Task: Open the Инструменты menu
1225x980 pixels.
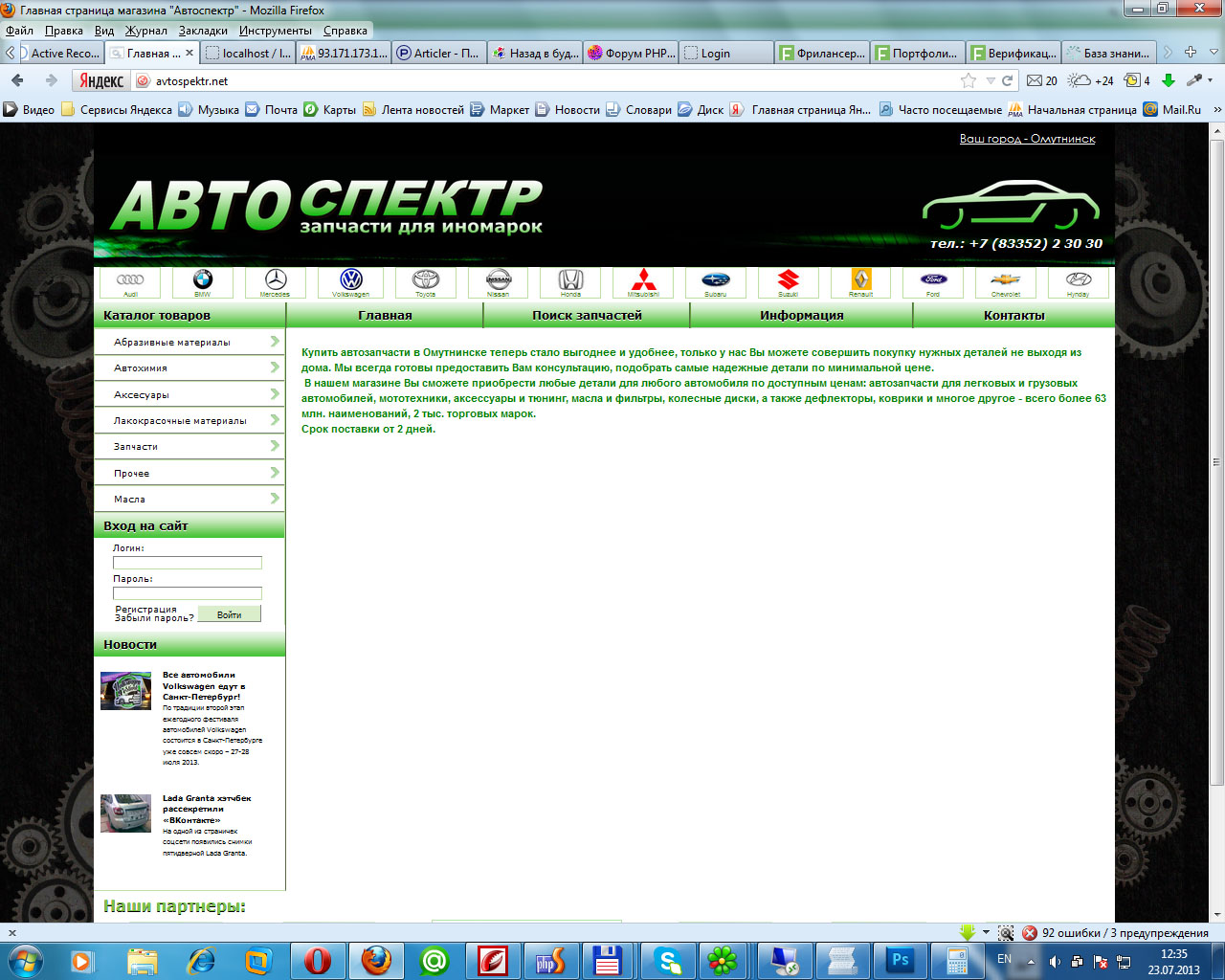Action: [275, 31]
